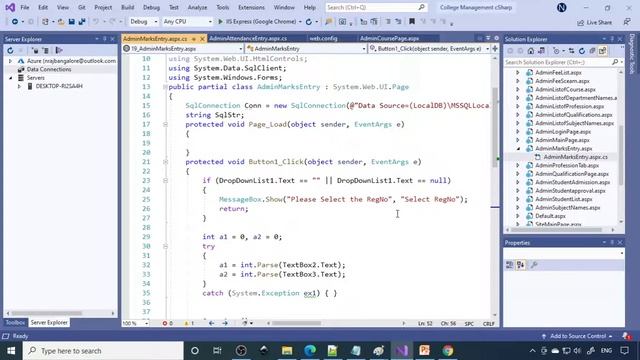Open PowerPoint from the taskbar
This screenshot has width=640, height=360.
click(x=424, y=351)
